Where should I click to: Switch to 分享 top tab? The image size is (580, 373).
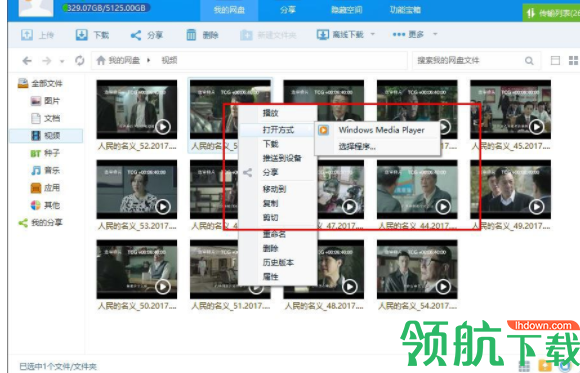point(287,10)
